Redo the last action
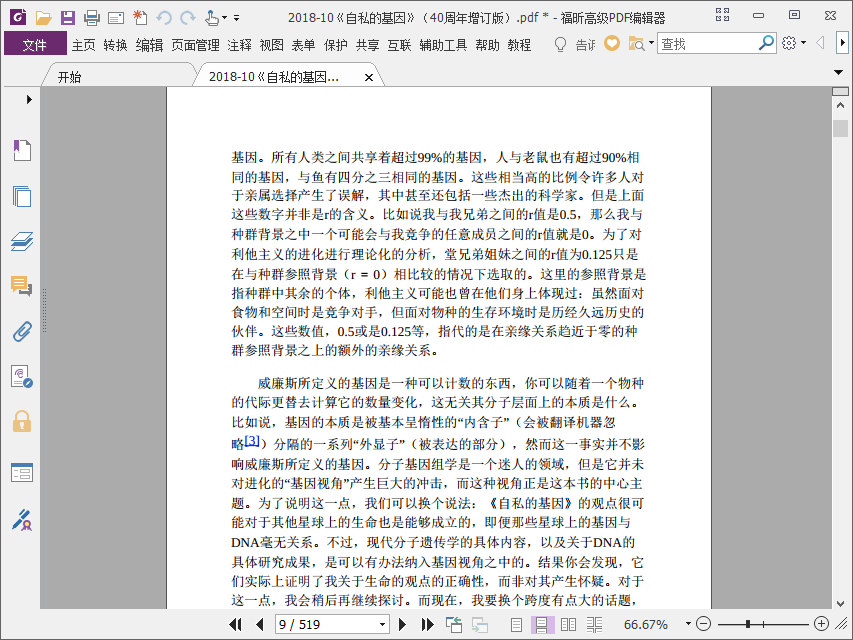853x640 pixels. pos(188,18)
